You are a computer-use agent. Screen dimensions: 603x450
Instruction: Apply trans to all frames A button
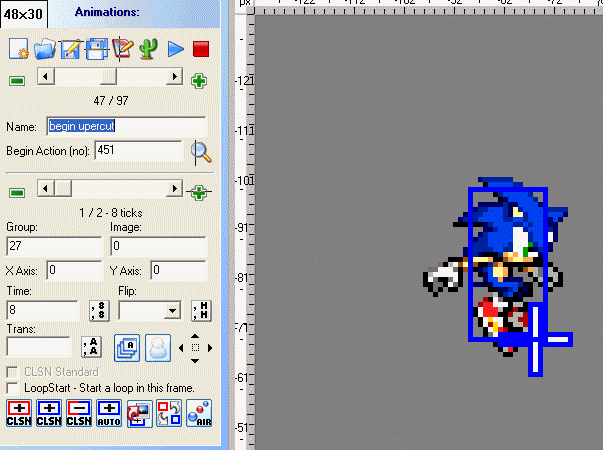pos(92,347)
